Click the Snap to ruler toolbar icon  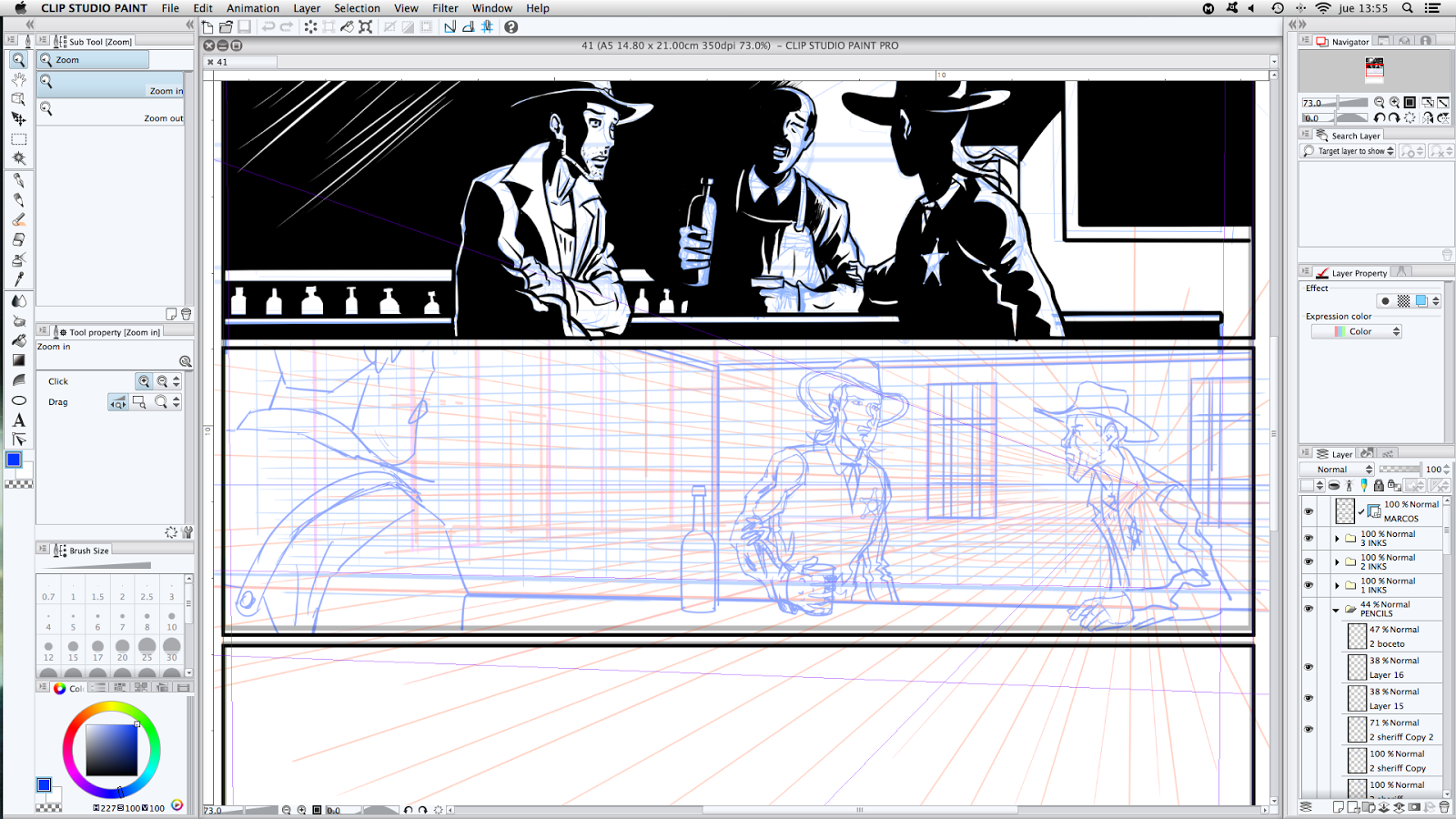point(450,27)
